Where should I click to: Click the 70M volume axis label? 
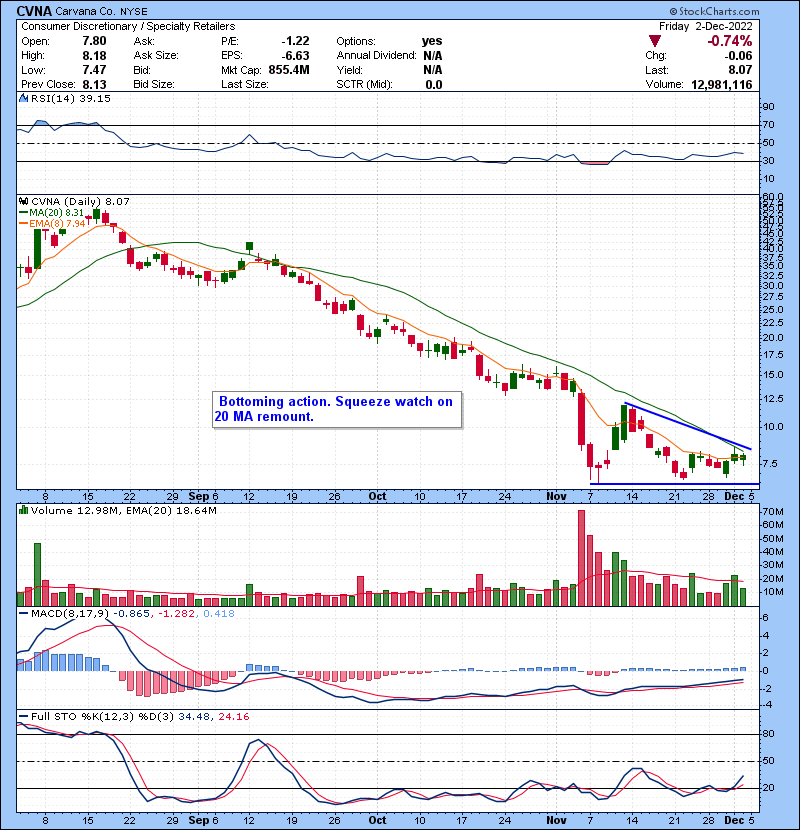click(x=773, y=512)
